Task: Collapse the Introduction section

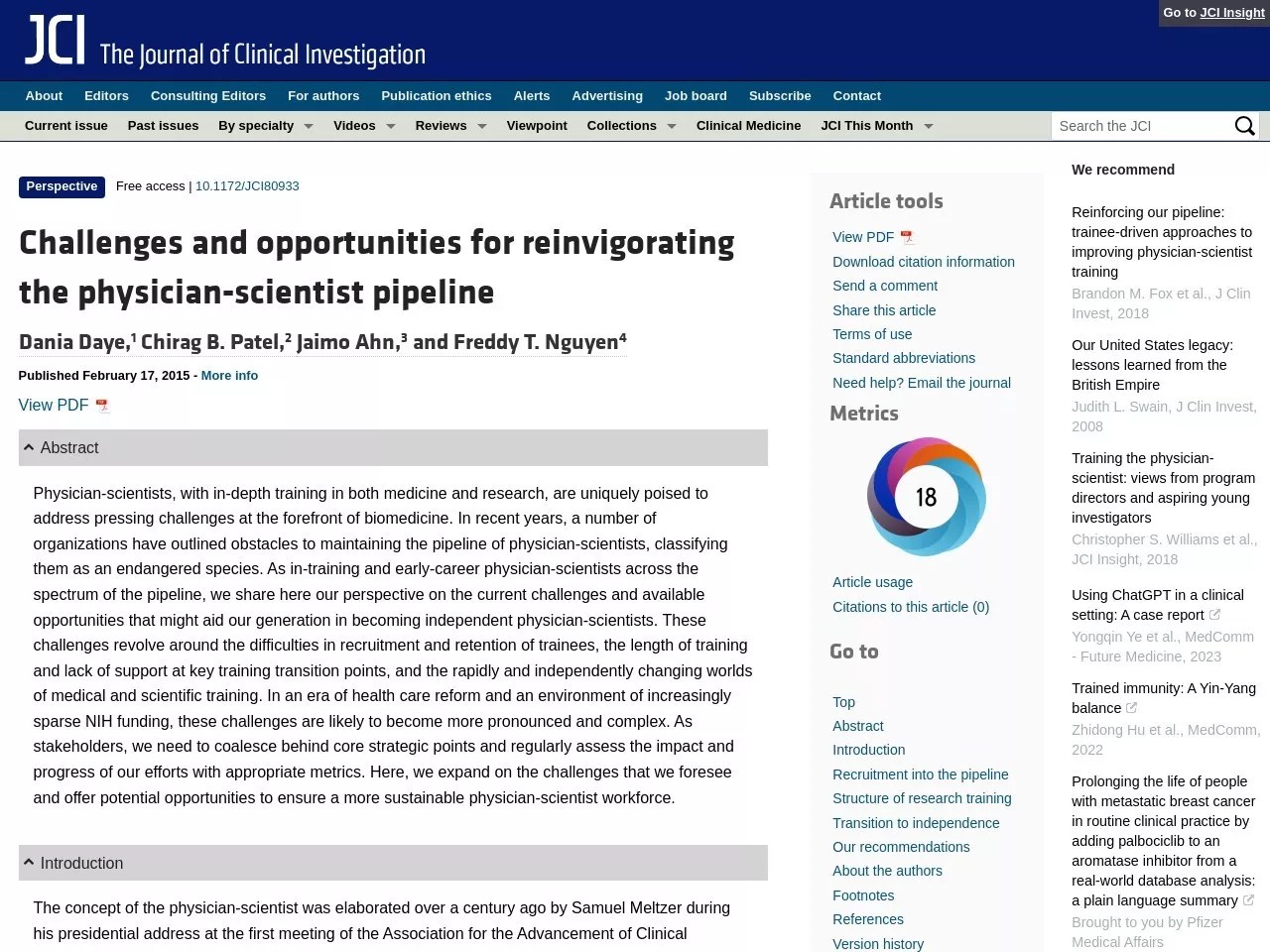Action: (x=393, y=864)
